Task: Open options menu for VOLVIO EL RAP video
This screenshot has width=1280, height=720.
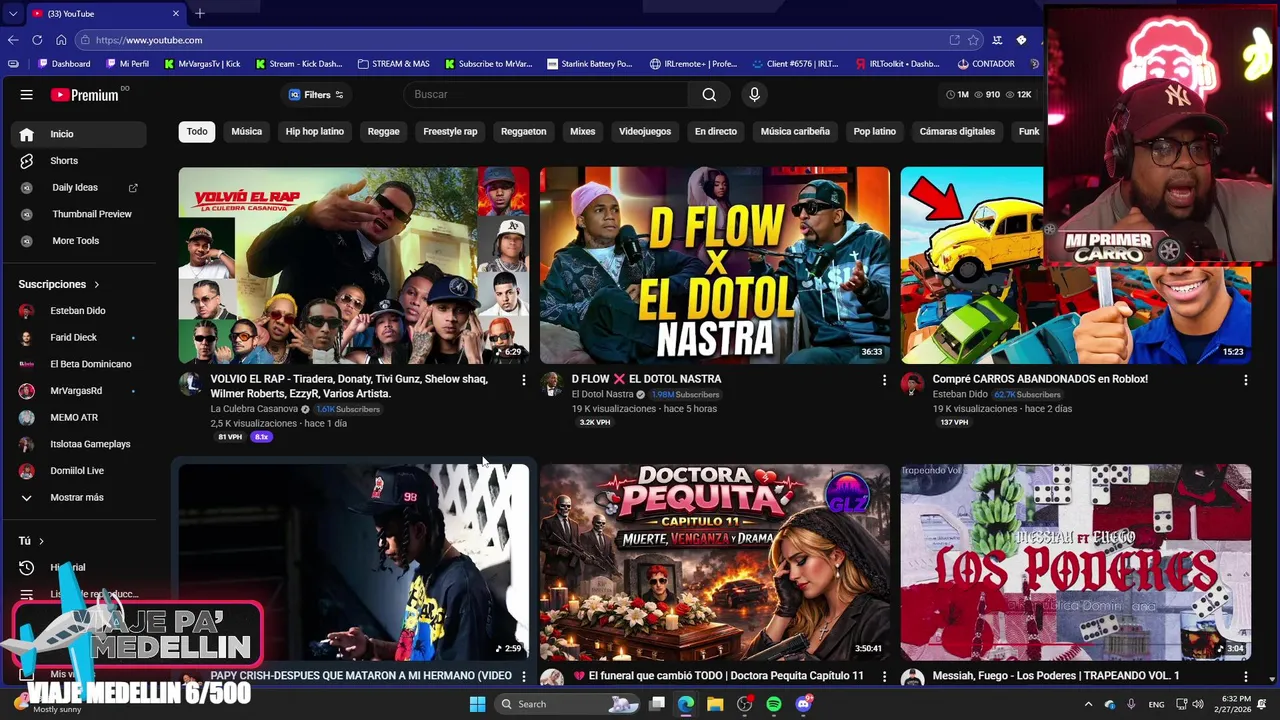Action: [x=523, y=380]
